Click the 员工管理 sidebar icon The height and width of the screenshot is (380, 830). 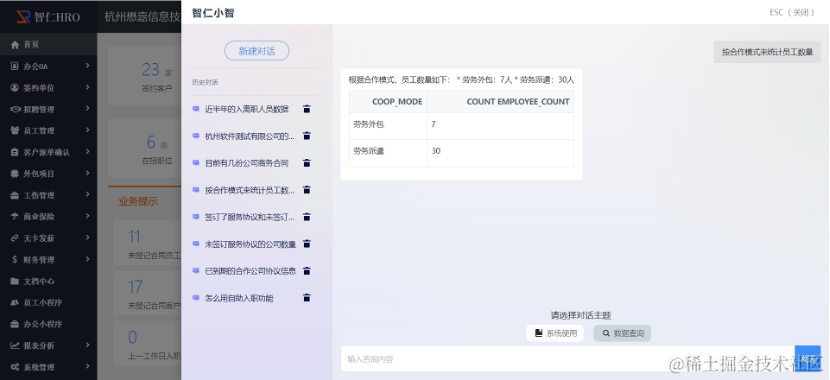click(x=15, y=131)
